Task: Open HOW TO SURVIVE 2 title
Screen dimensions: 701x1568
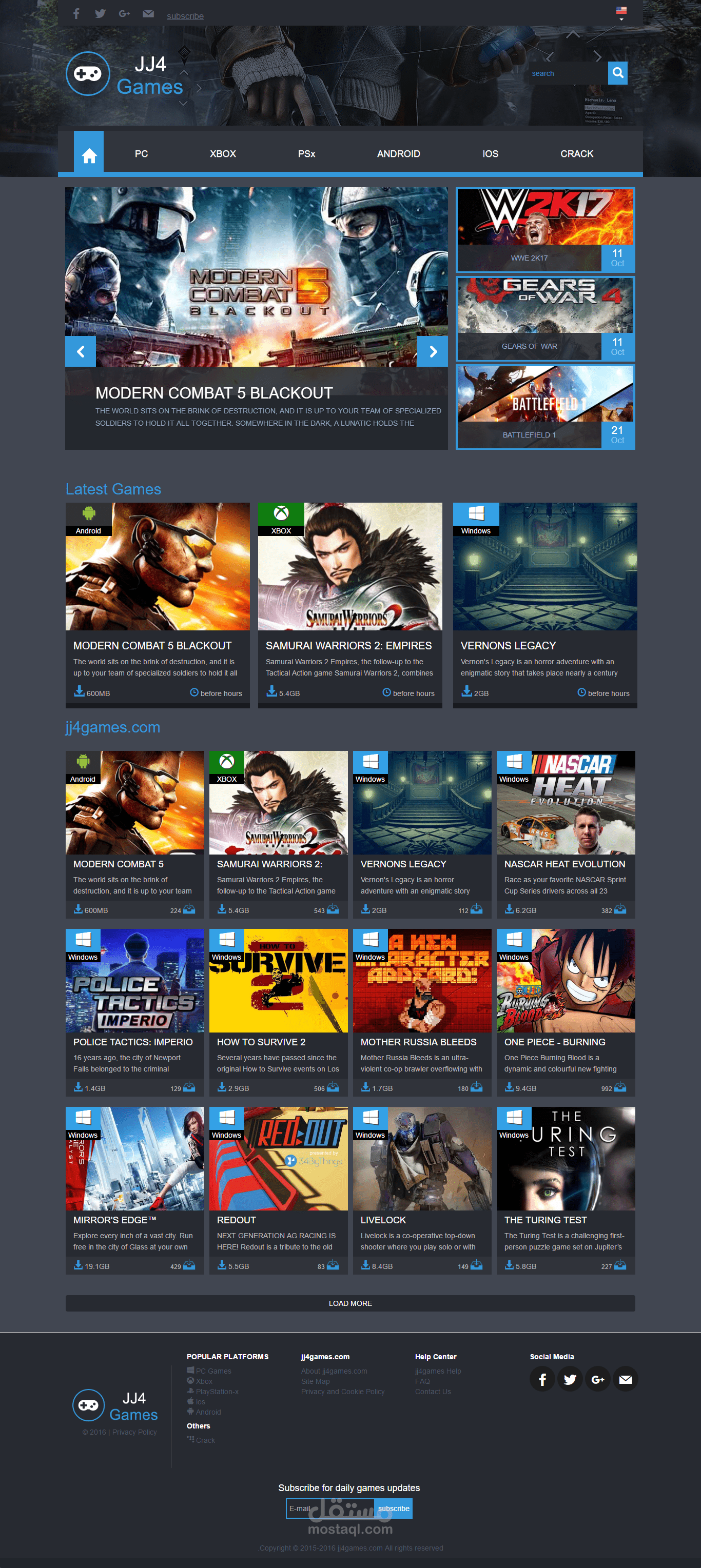Action: point(261,1042)
